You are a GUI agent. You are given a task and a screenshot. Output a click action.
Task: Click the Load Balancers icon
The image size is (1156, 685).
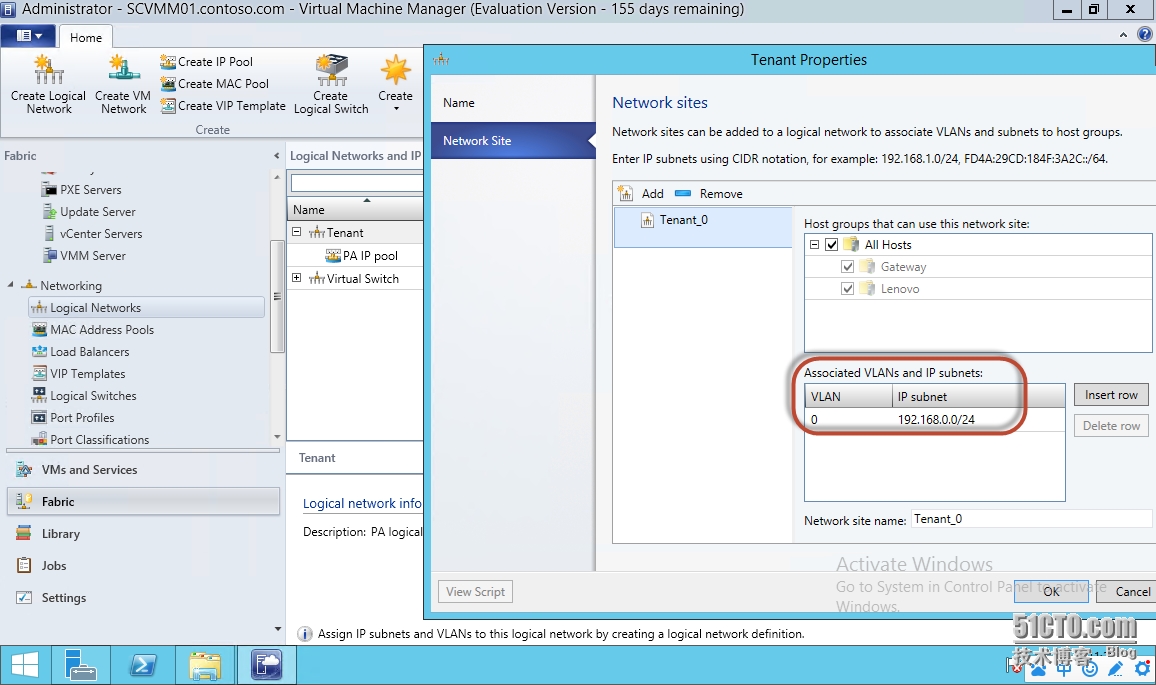39,352
